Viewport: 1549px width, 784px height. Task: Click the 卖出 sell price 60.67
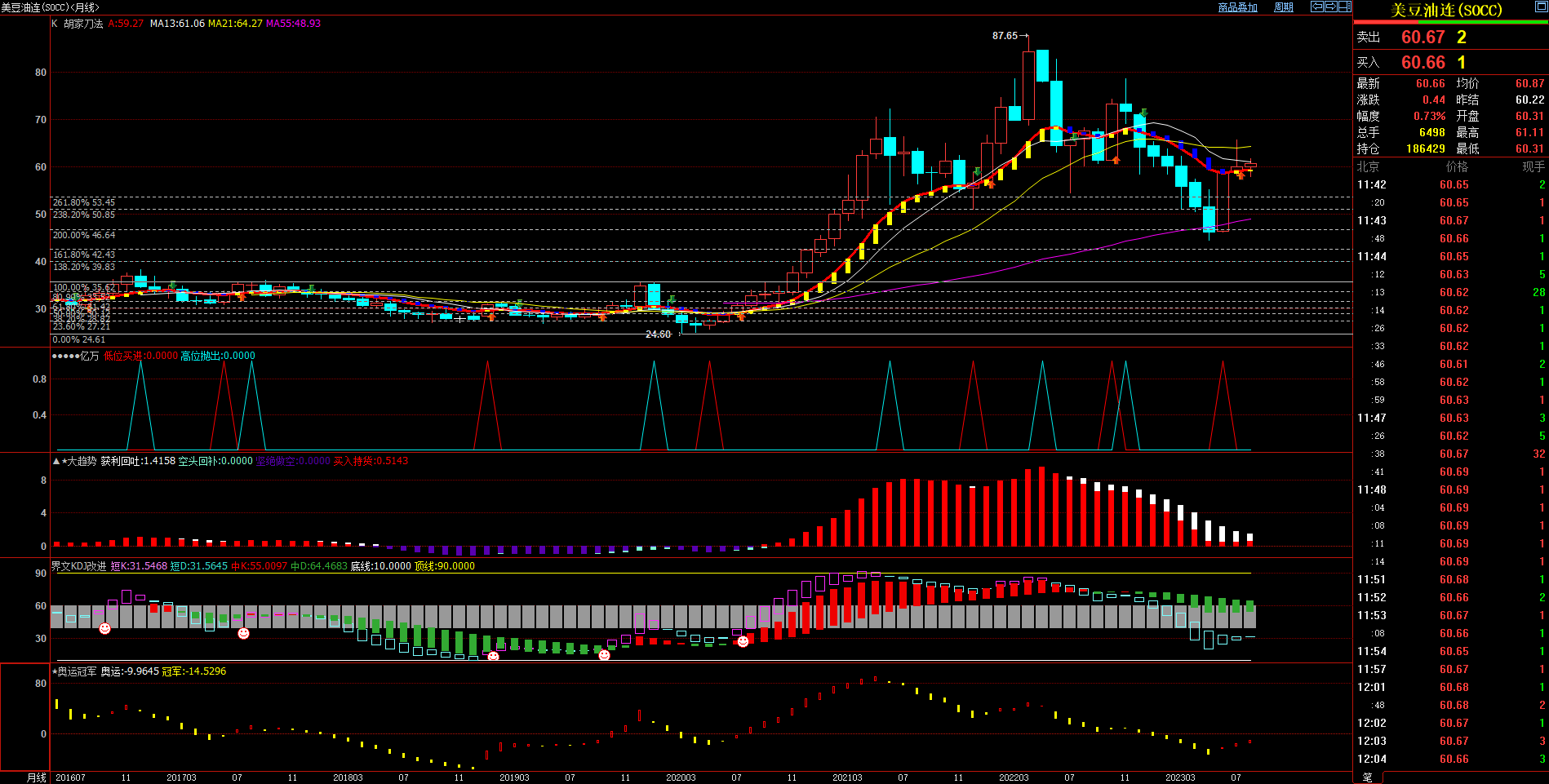pyautogui.click(x=1423, y=38)
